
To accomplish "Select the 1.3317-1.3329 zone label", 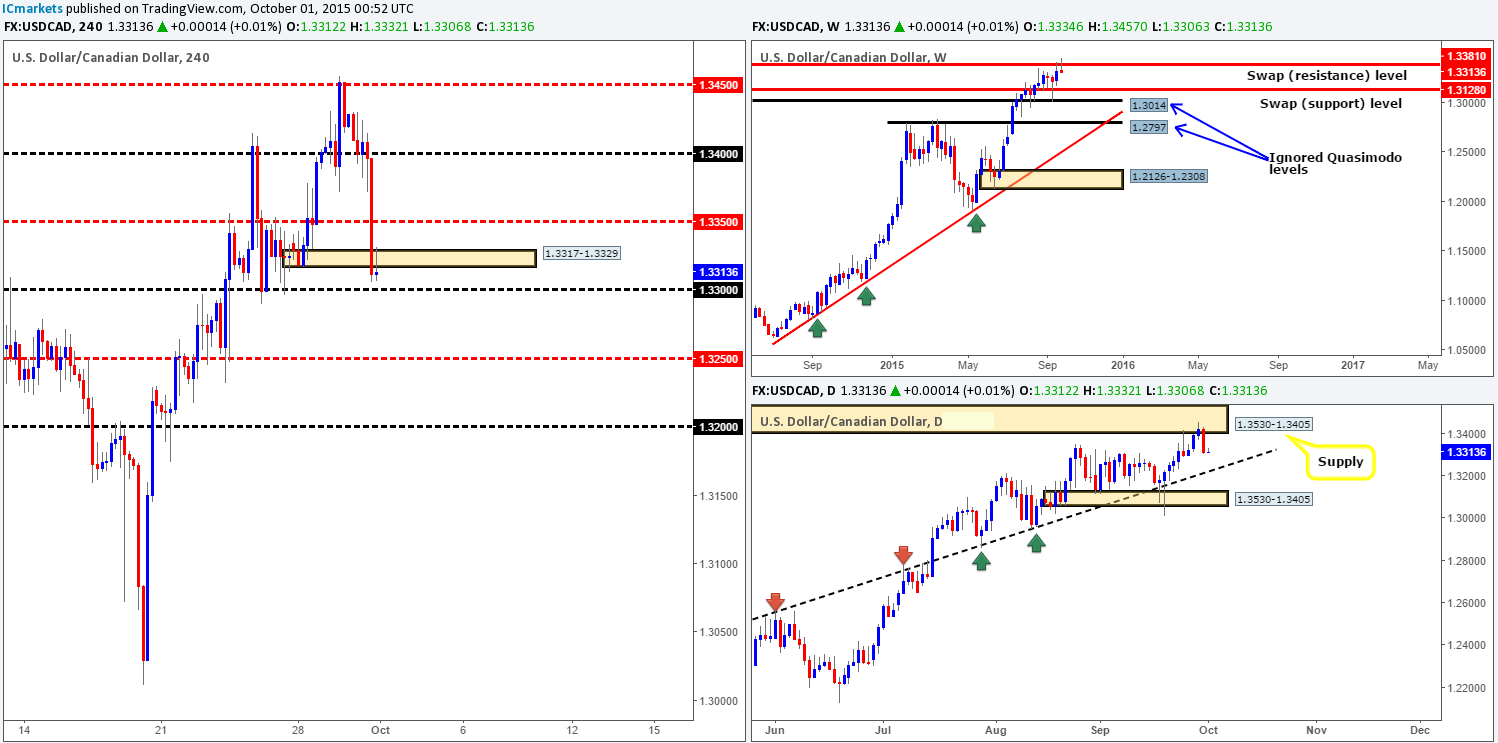I will [583, 253].
